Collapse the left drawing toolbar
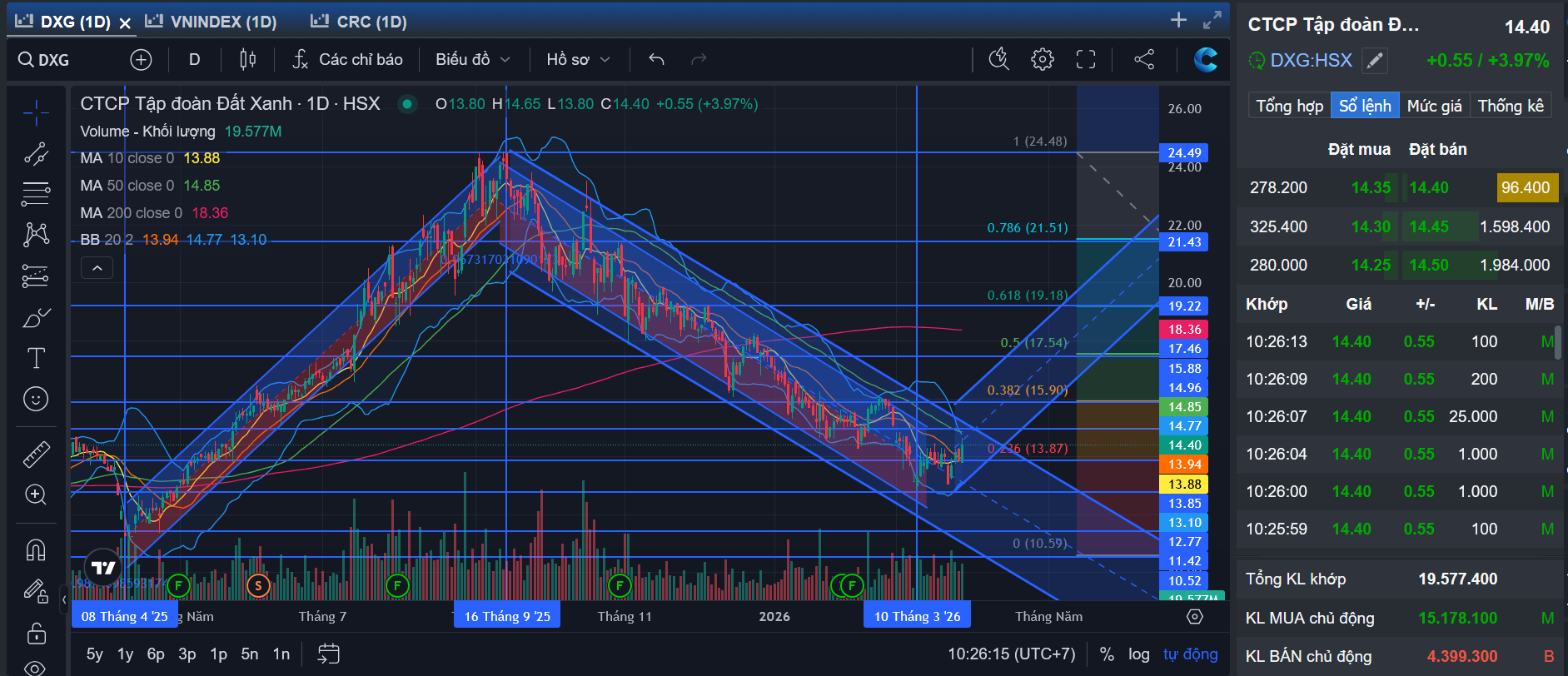This screenshot has height=676, width=1568. [64, 599]
